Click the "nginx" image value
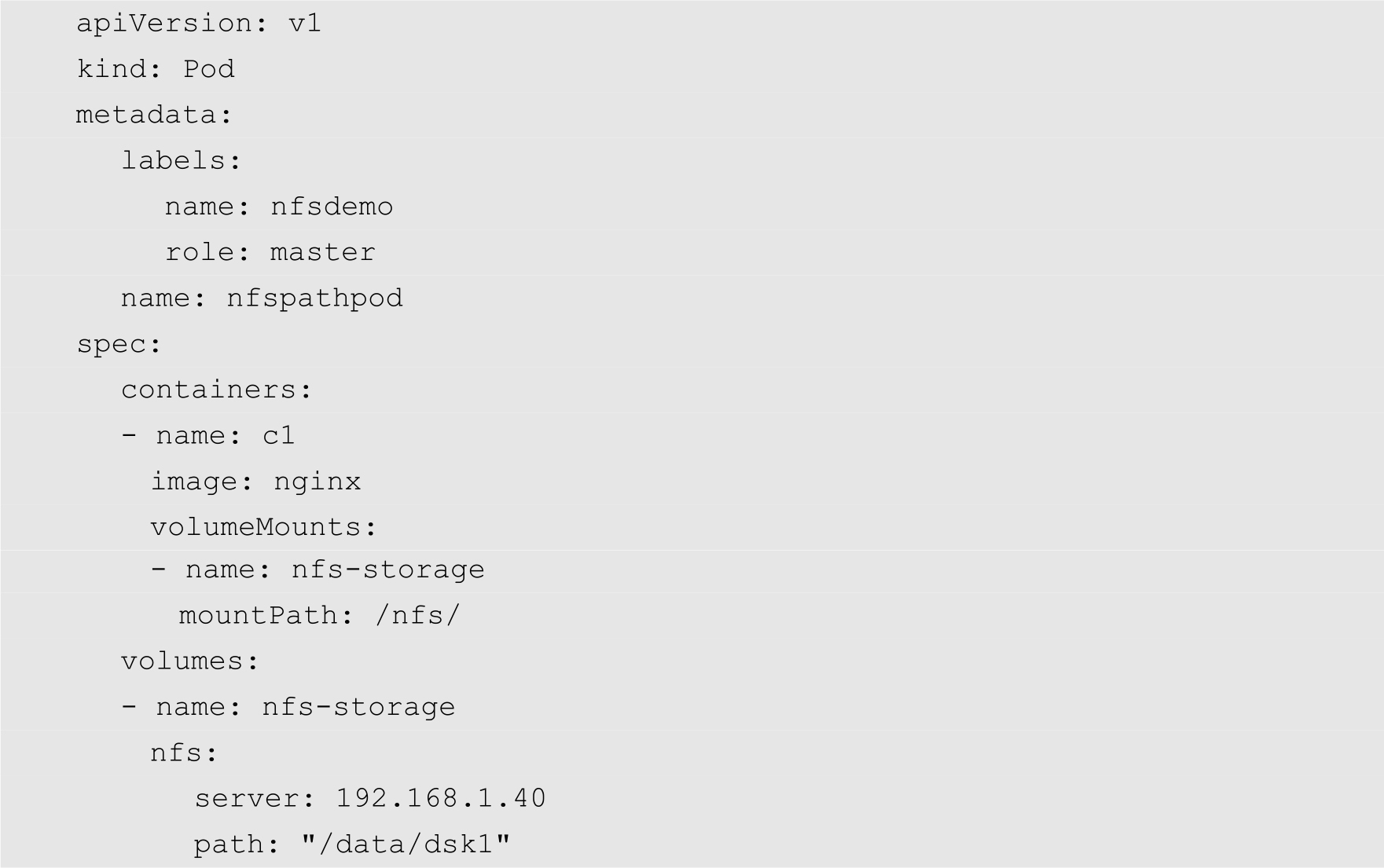The image size is (1384, 868). coord(318,481)
